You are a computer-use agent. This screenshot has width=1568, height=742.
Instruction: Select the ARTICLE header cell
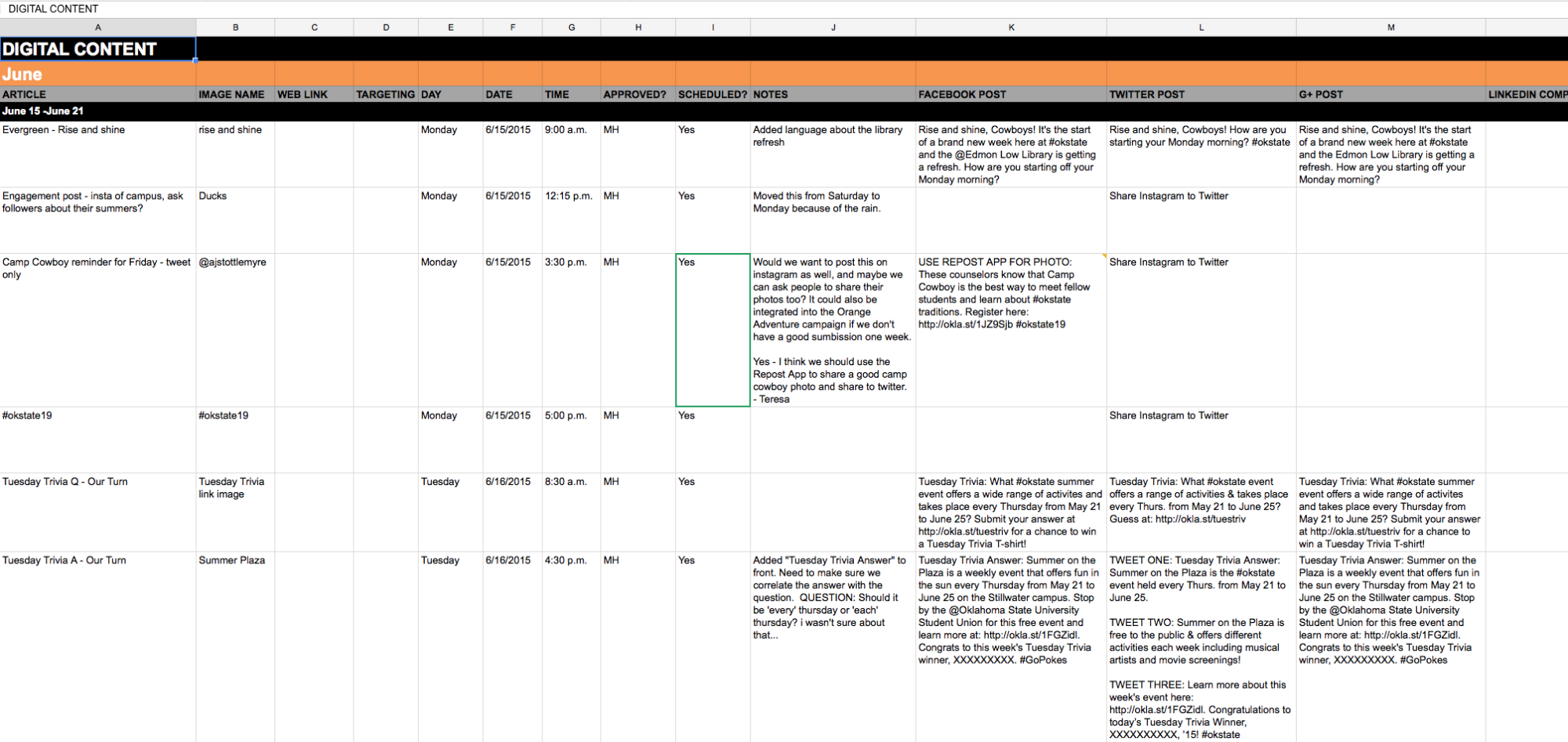98,95
